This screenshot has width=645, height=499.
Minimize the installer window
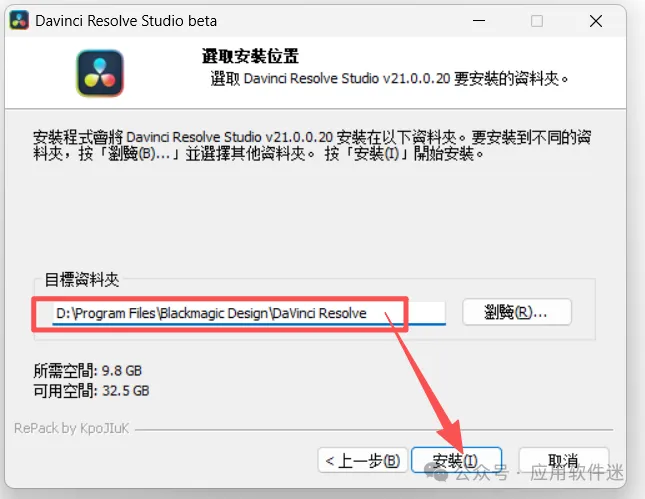479,21
